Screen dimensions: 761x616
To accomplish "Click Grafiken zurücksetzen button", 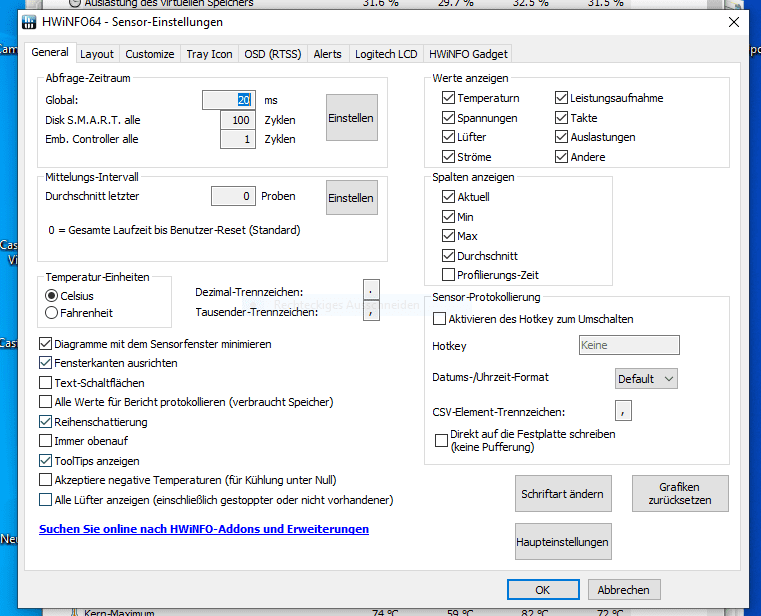I will [680, 494].
